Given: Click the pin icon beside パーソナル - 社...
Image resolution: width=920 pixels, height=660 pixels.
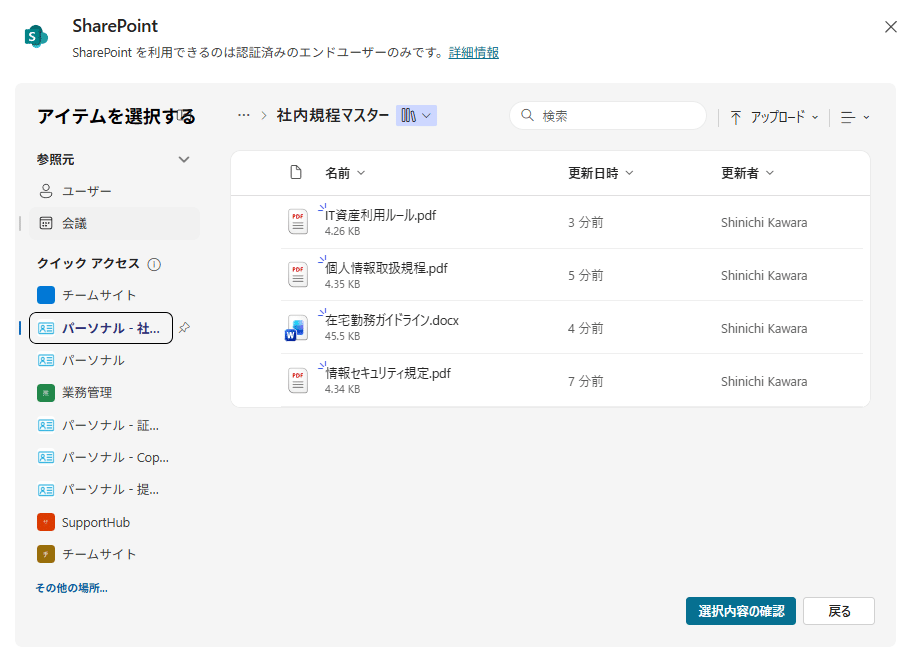Looking at the screenshot, I should point(185,327).
